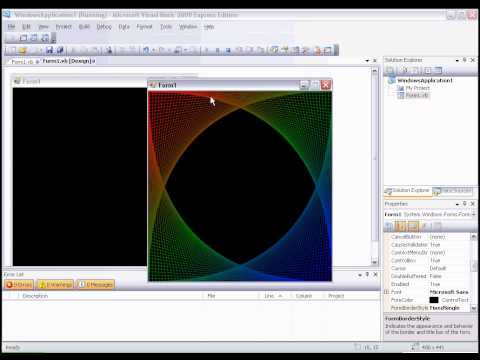Open the File menu
This screenshot has width=480, height=360.
pyautogui.click(x=11, y=27)
